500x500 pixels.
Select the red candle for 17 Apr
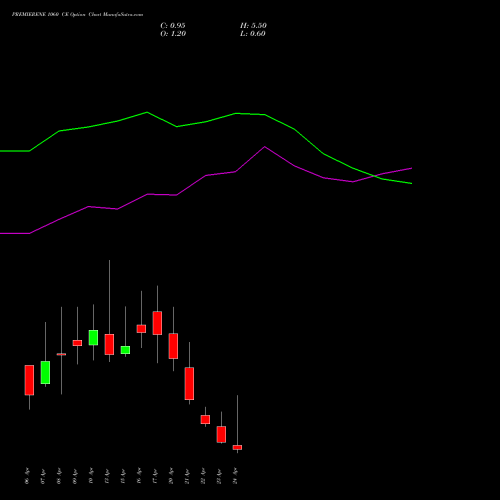(157, 323)
